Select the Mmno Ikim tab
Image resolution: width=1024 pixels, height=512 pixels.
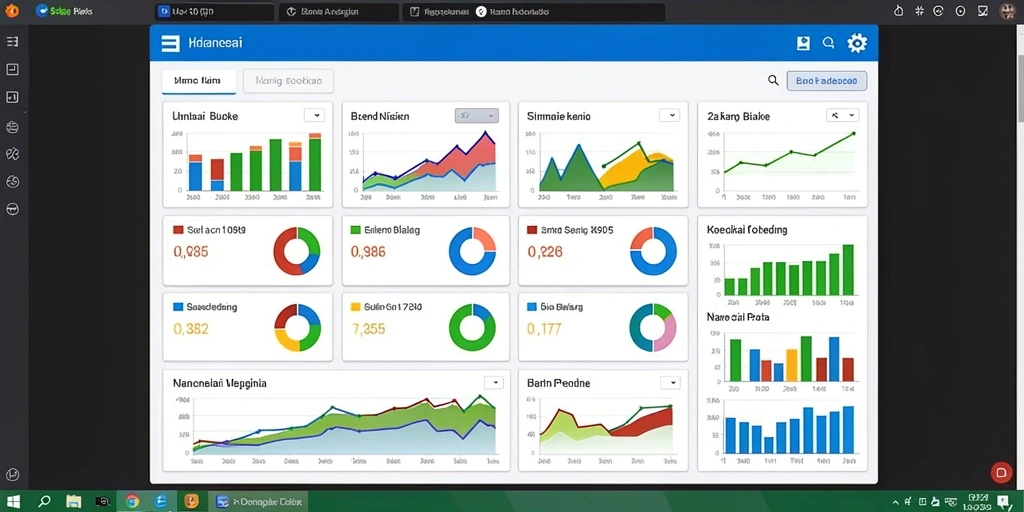point(199,81)
